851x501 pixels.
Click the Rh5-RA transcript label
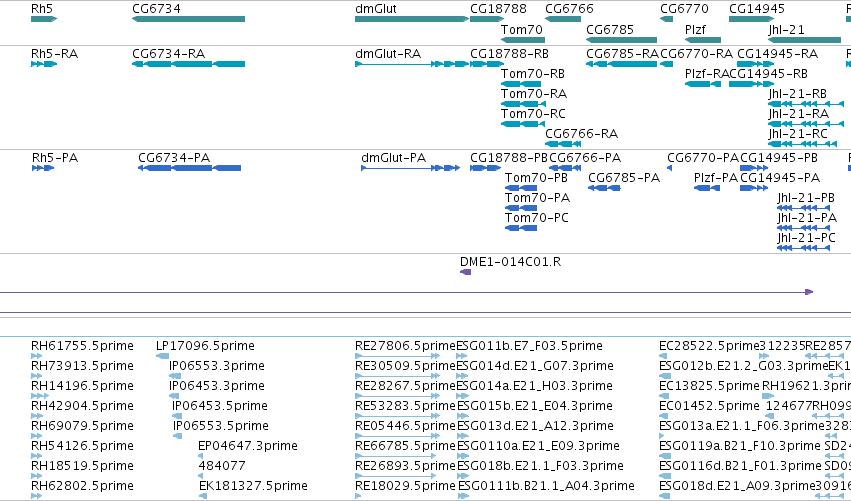point(54,54)
